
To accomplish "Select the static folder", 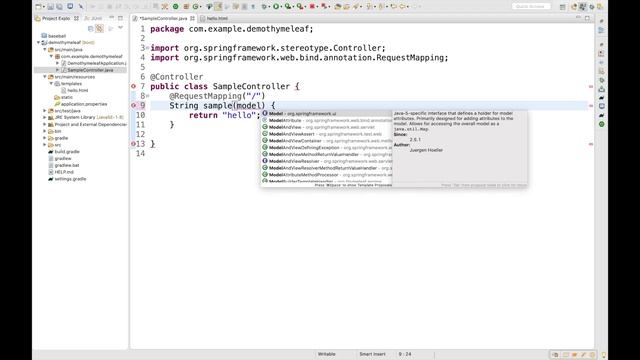I will 64,97.
